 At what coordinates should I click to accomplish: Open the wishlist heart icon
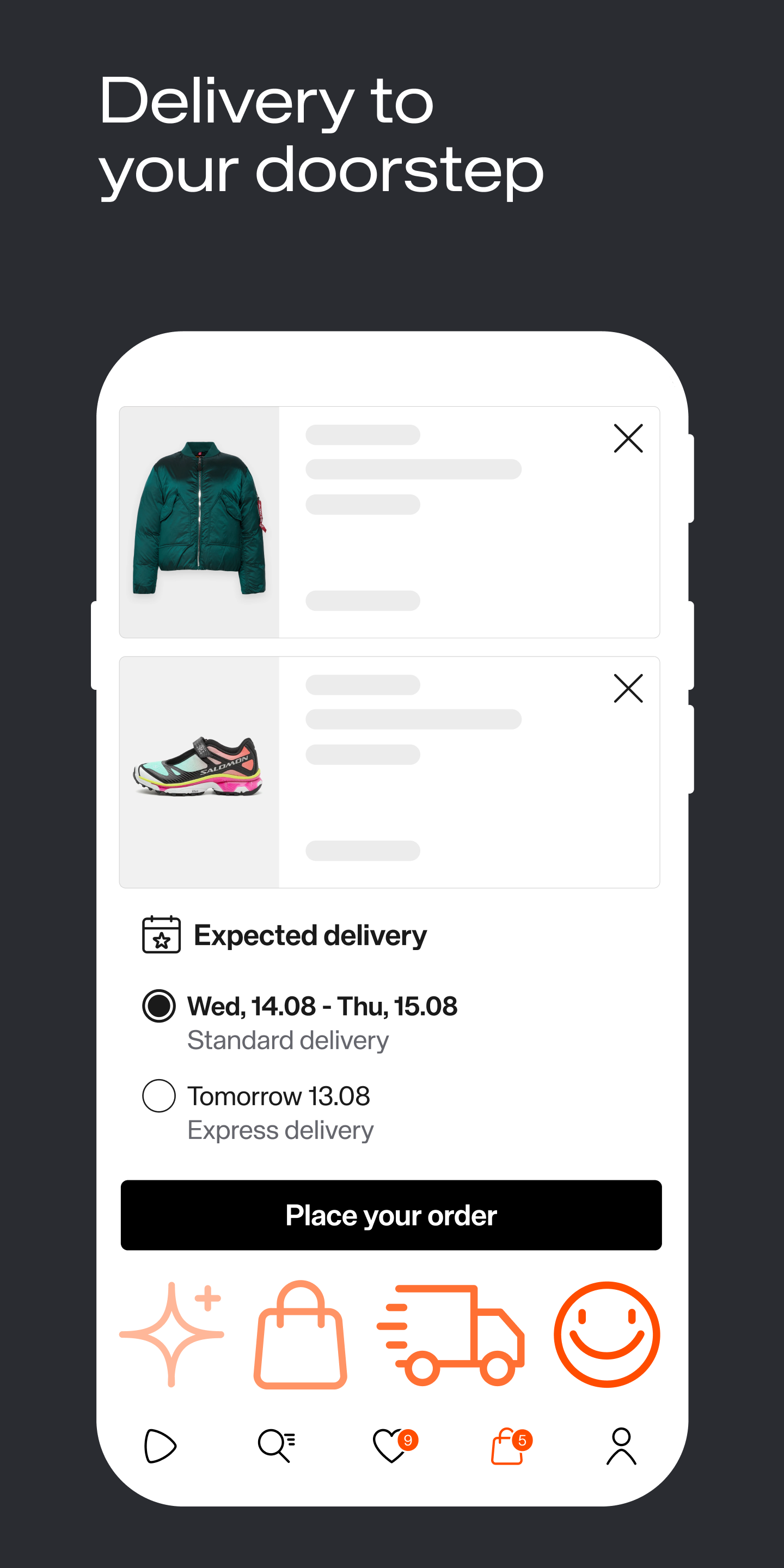[x=391, y=1445]
